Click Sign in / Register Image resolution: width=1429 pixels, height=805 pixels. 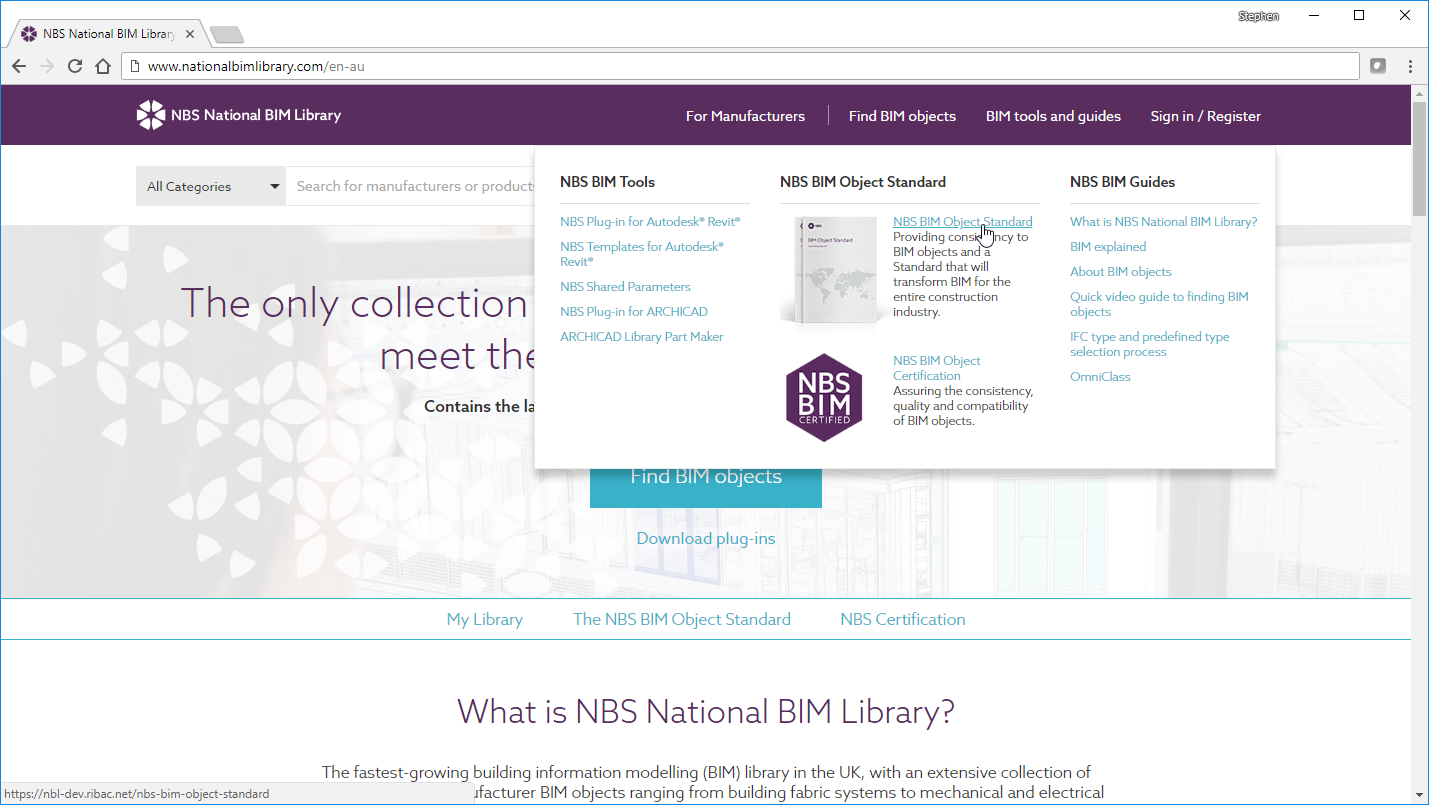coord(1205,116)
